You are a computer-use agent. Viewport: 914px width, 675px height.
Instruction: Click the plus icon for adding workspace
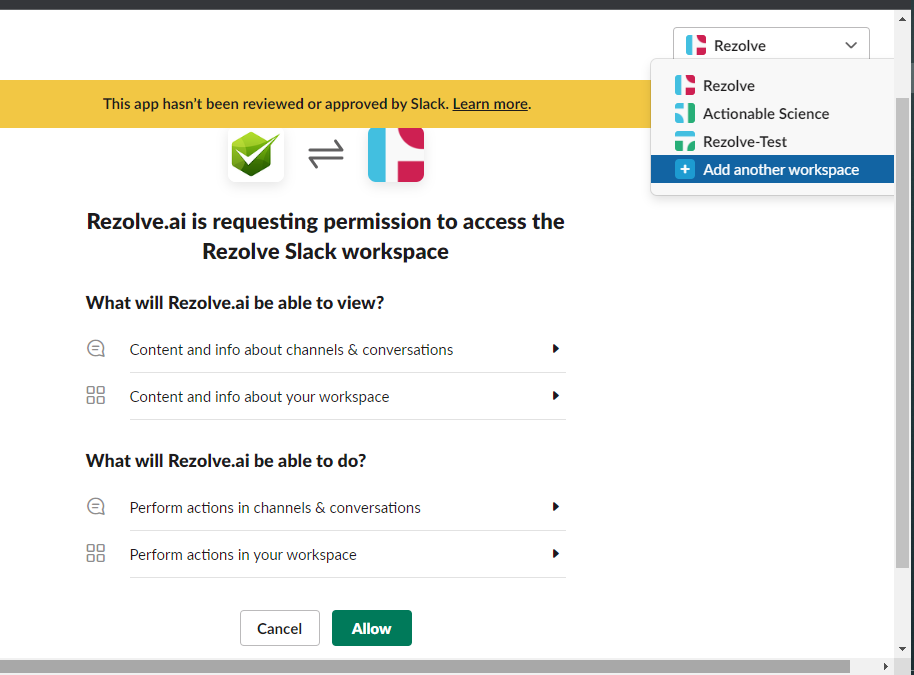click(684, 169)
